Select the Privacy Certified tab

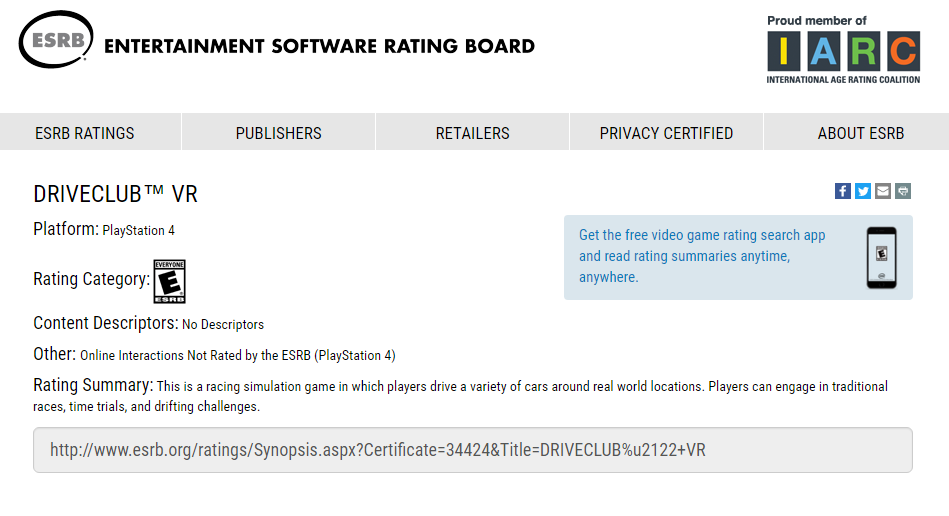pos(666,133)
